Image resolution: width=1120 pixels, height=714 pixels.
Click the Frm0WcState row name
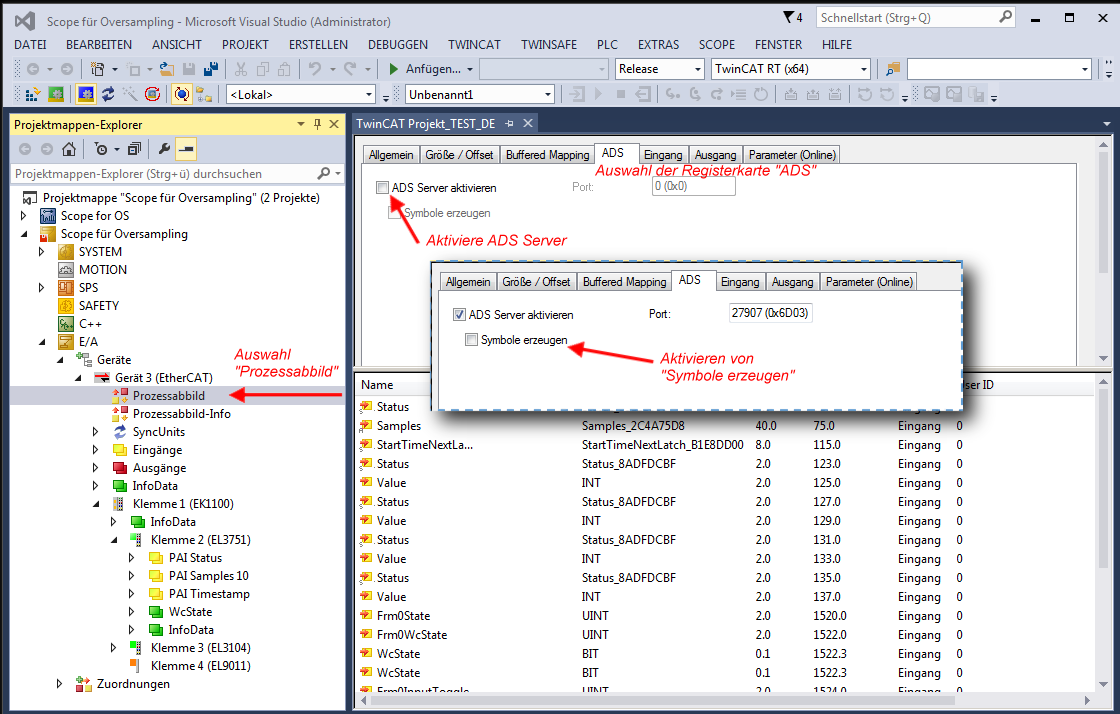(x=411, y=635)
